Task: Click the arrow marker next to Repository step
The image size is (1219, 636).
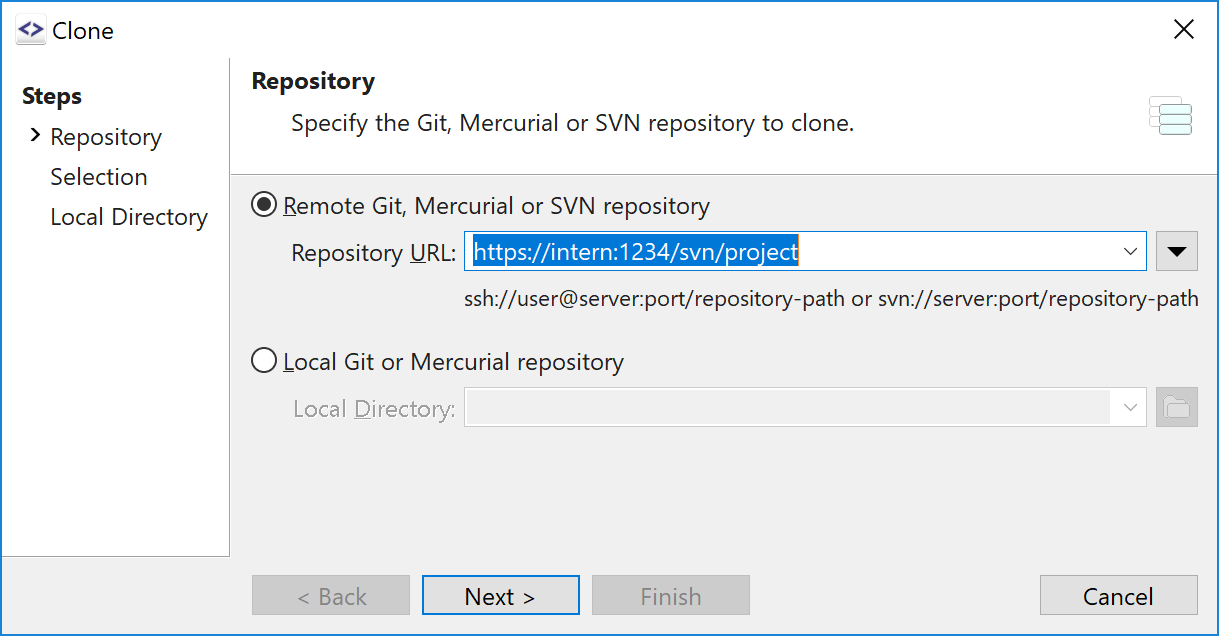Action: pos(35,136)
